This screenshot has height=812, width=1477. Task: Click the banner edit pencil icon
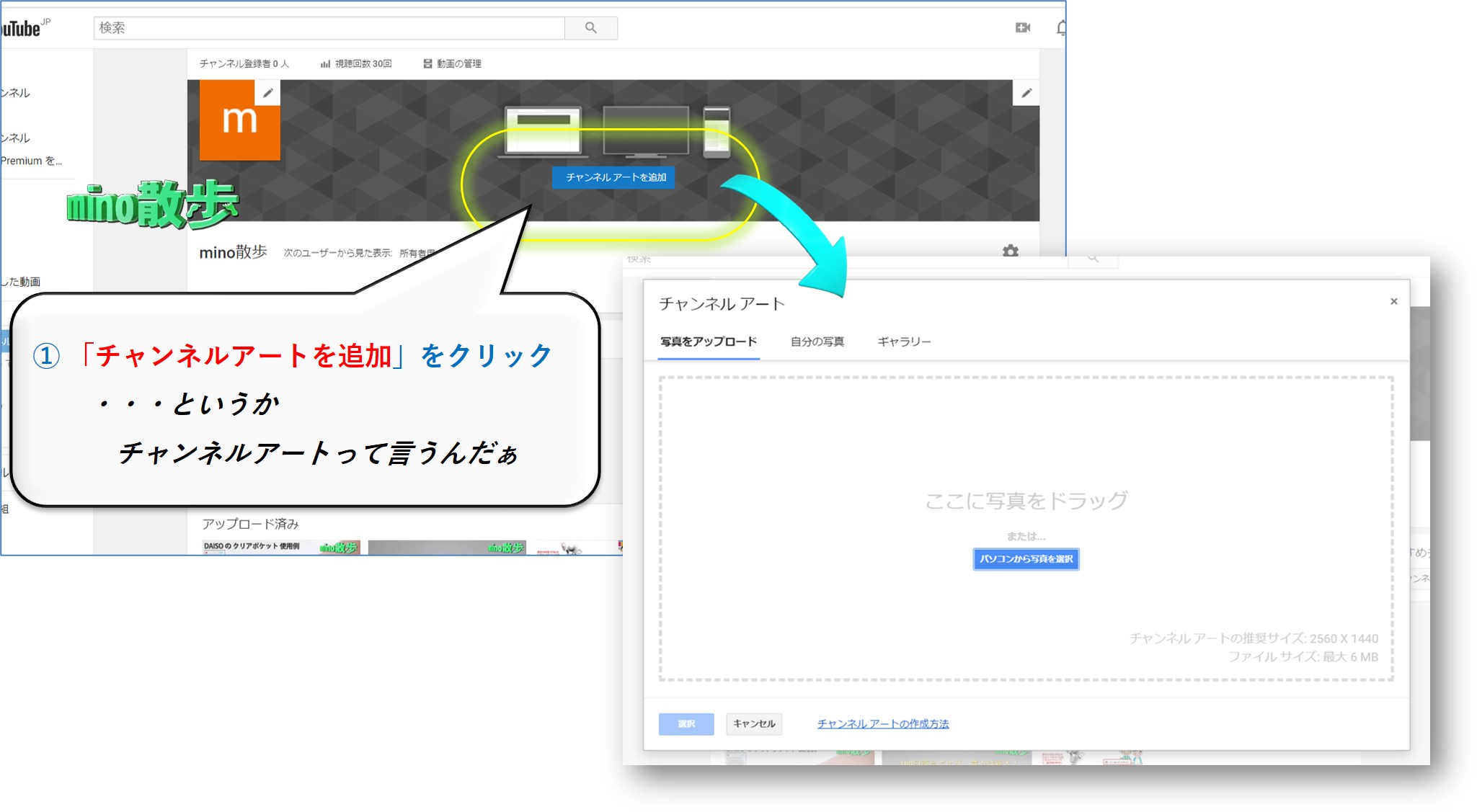tap(1026, 93)
